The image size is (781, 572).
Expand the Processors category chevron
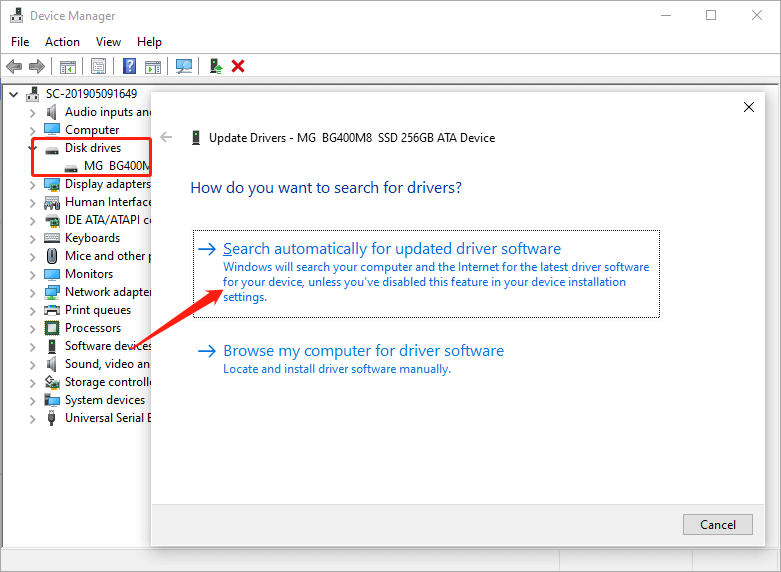coord(32,328)
